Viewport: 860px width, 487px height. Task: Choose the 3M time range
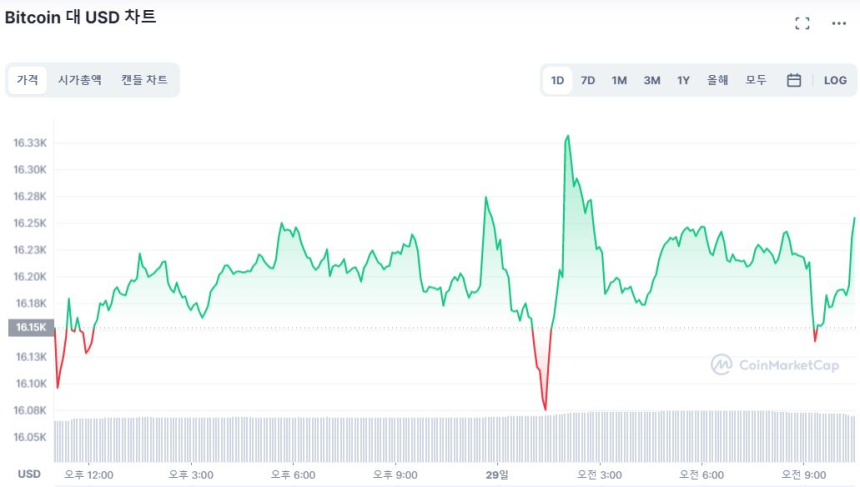click(652, 80)
